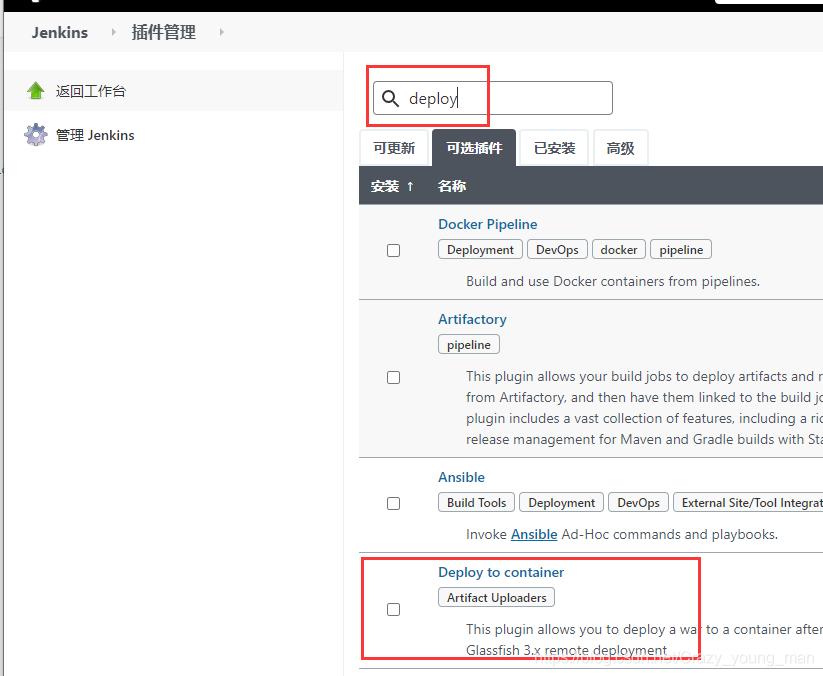Click the External Site/Tool Integrations tag
The height and width of the screenshot is (676, 823).
click(748, 502)
